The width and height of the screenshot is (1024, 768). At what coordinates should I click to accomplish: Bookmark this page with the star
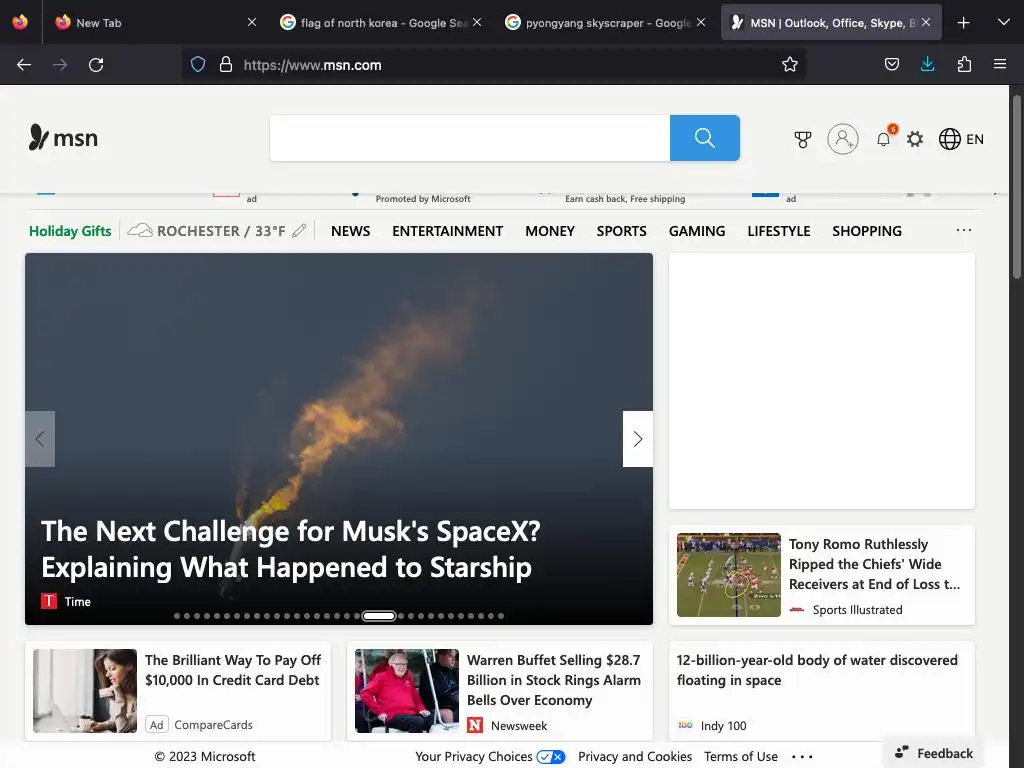(x=790, y=65)
